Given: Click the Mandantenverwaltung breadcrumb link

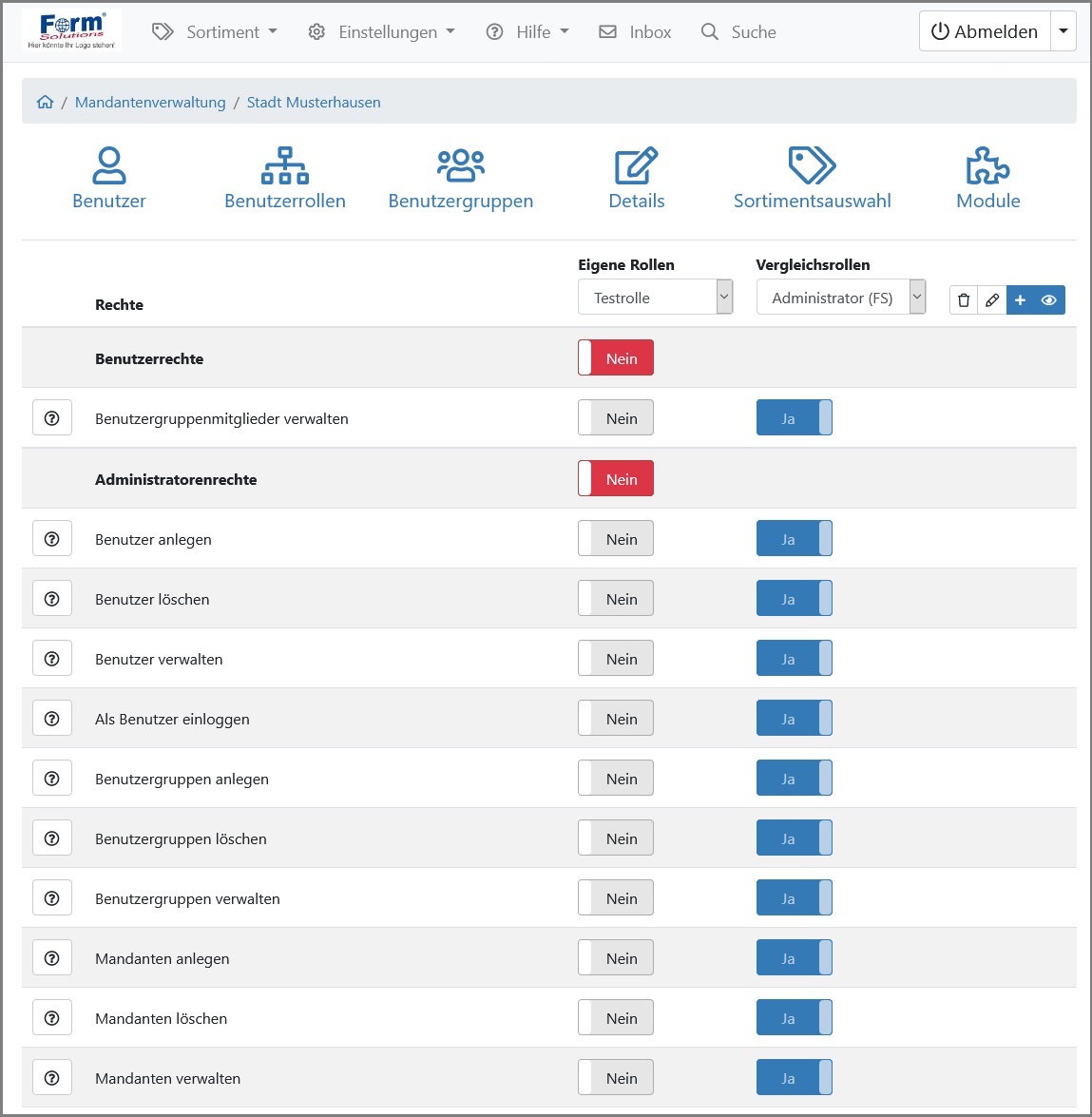Looking at the screenshot, I should (x=150, y=103).
